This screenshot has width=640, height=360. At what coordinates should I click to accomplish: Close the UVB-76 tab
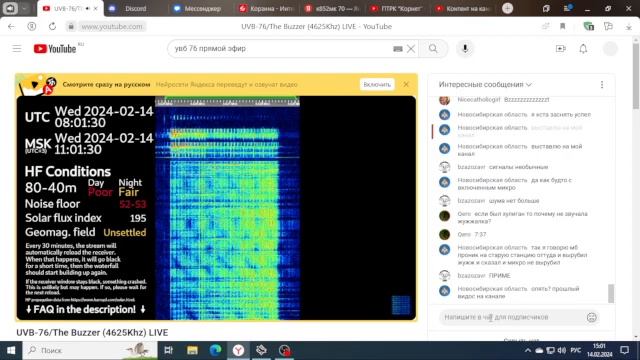[x=96, y=8]
